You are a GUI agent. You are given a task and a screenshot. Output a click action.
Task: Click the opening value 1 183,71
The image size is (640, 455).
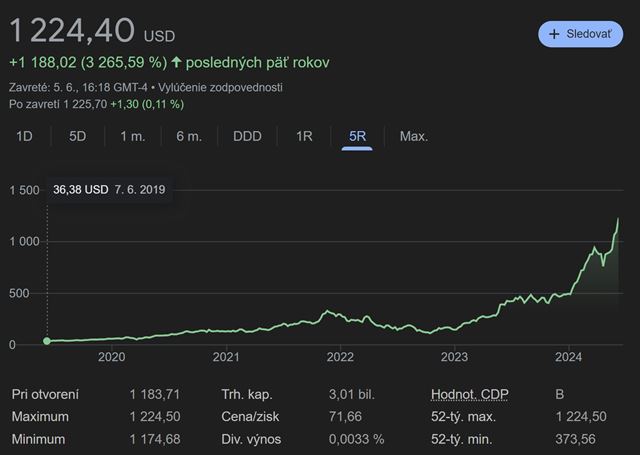point(155,394)
